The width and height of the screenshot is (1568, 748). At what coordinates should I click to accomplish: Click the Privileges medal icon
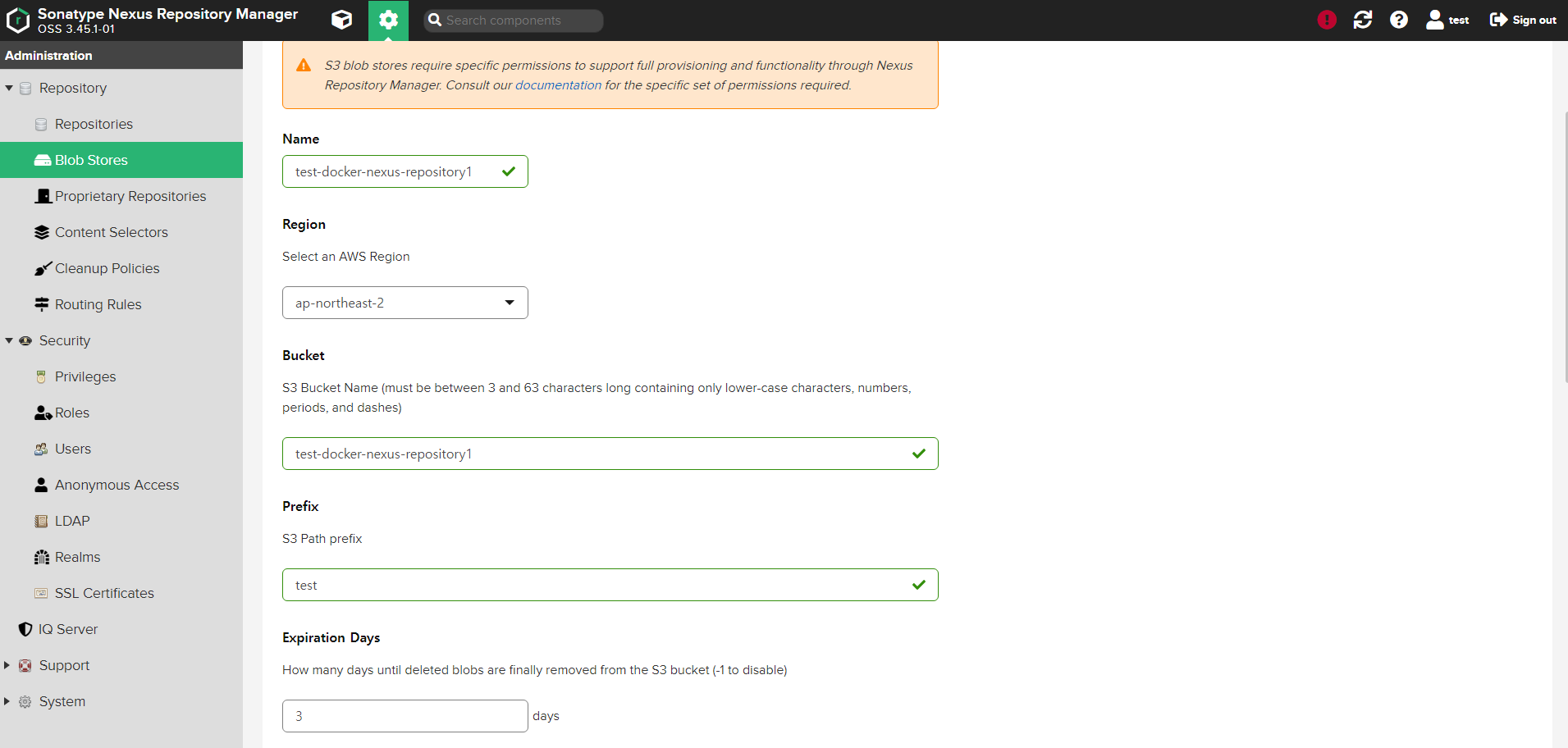tap(41, 376)
